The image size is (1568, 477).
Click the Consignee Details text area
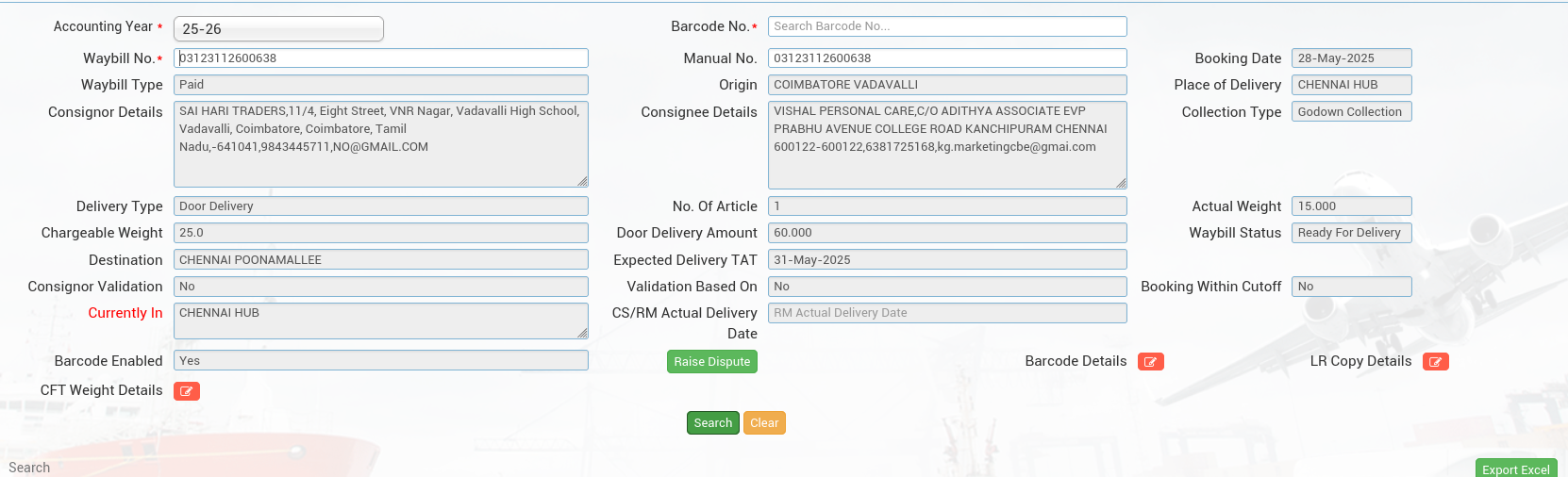[x=946, y=144]
